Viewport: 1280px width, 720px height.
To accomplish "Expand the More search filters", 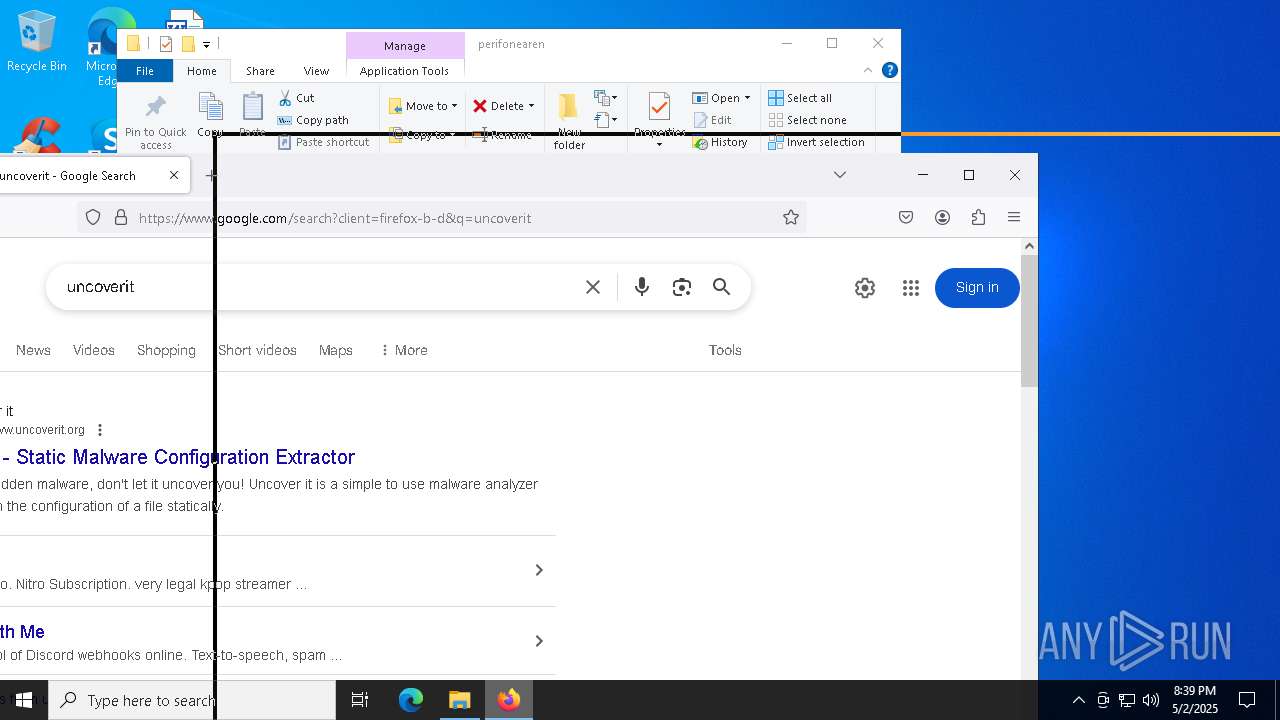I will point(404,350).
